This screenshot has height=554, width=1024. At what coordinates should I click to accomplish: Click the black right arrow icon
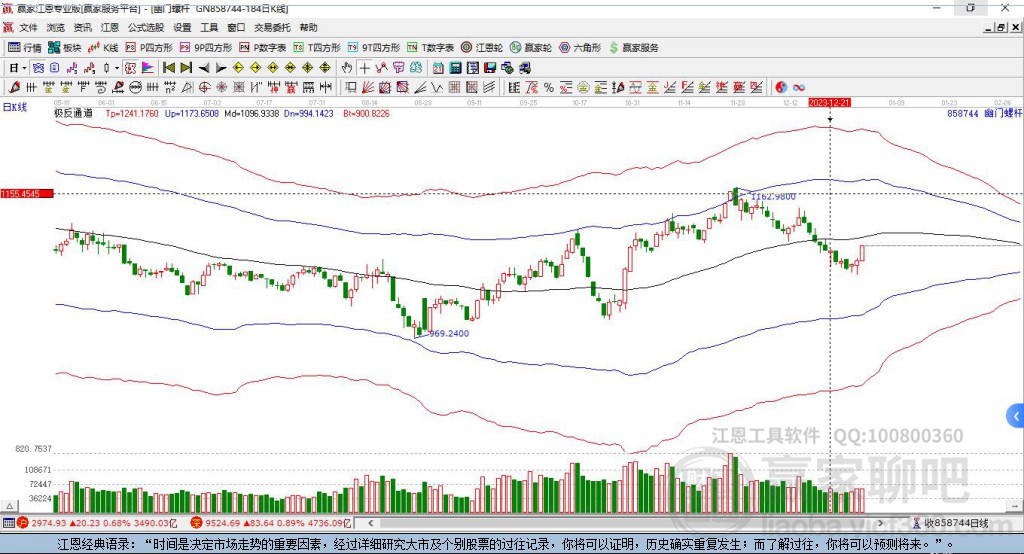click(x=221, y=68)
